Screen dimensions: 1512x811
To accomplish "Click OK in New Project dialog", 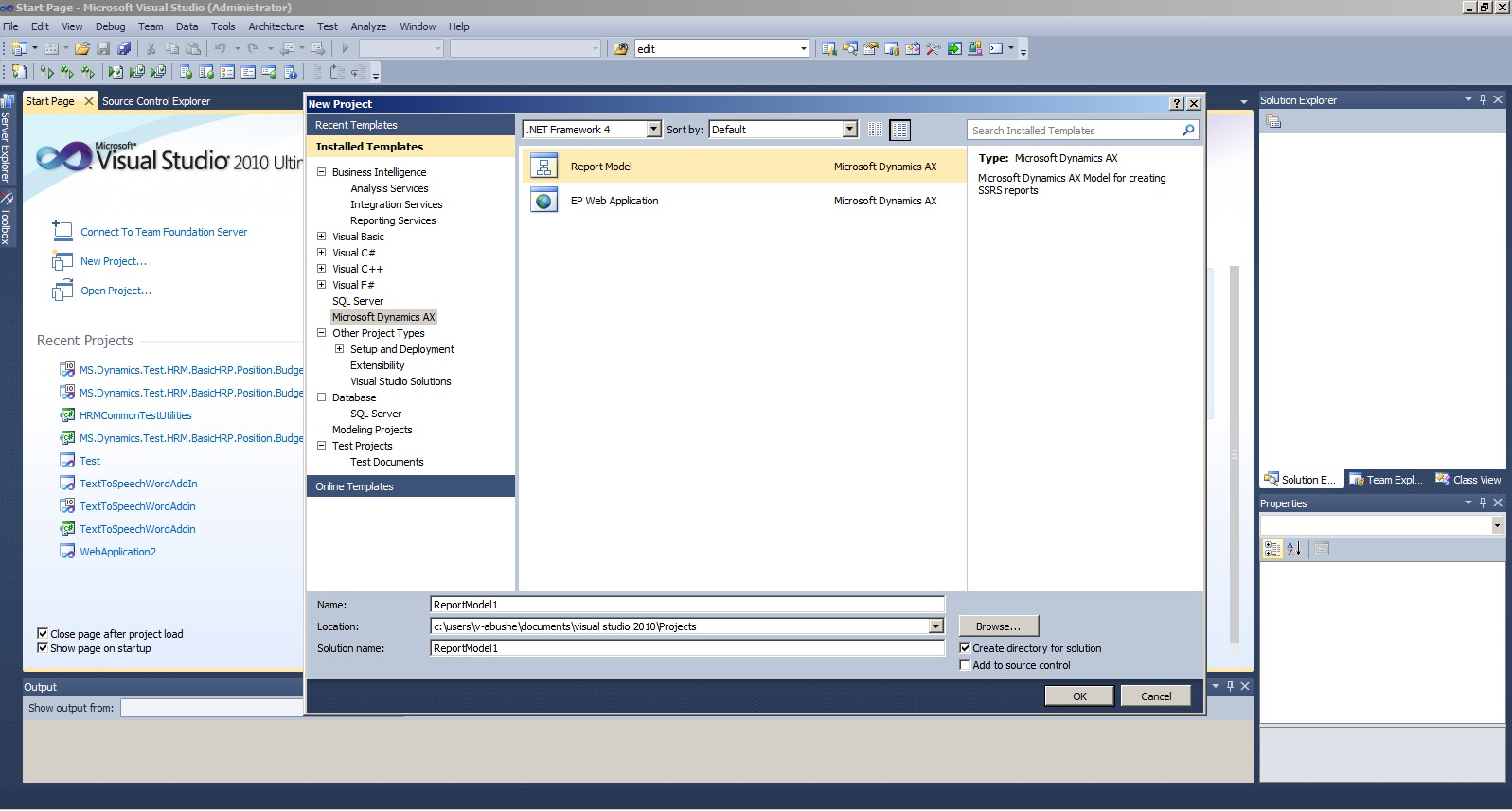I will [x=1079, y=696].
